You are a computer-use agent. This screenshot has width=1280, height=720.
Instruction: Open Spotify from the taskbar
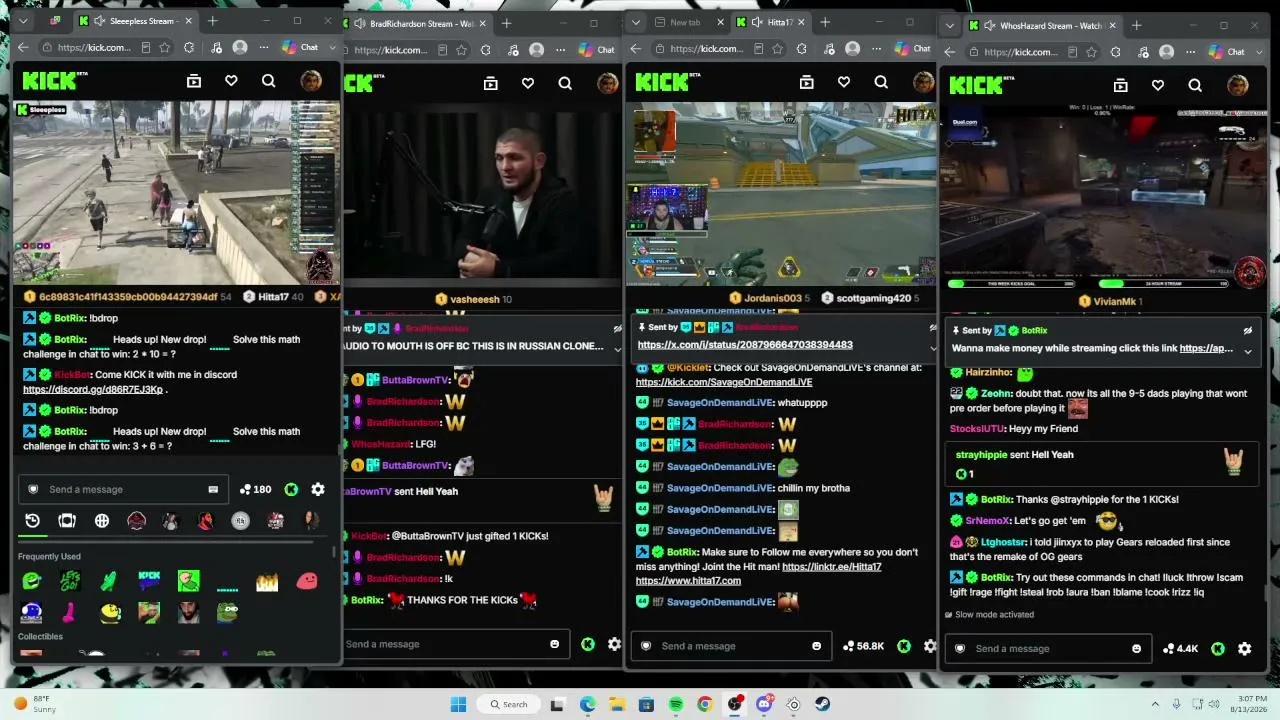pos(676,704)
